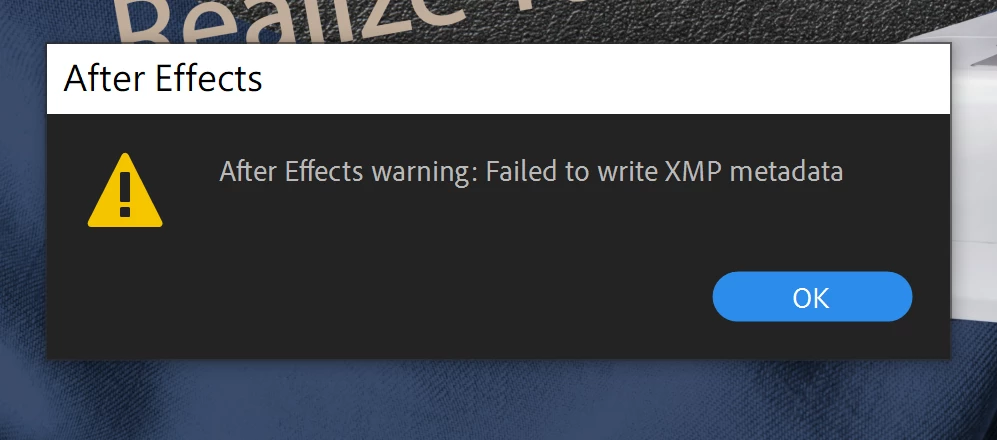Click the "After Effects" dialog title text
The width and height of the screenshot is (997, 440).
pyautogui.click(x=163, y=79)
